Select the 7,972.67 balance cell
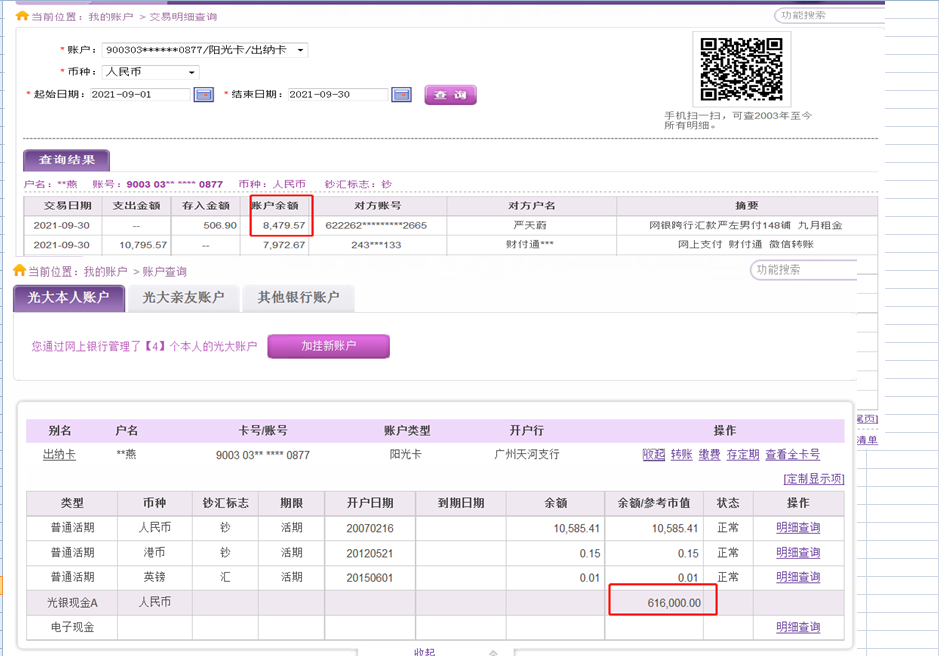939x656 pixels. click(x=275, y=245)
